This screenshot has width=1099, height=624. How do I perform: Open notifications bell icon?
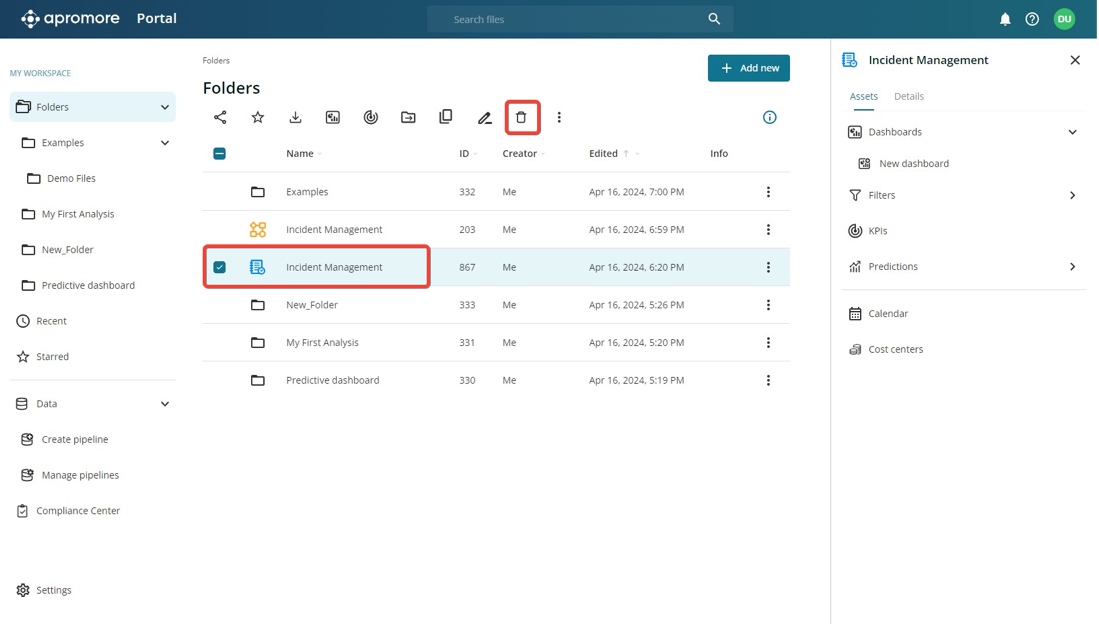pos(1005,19)
